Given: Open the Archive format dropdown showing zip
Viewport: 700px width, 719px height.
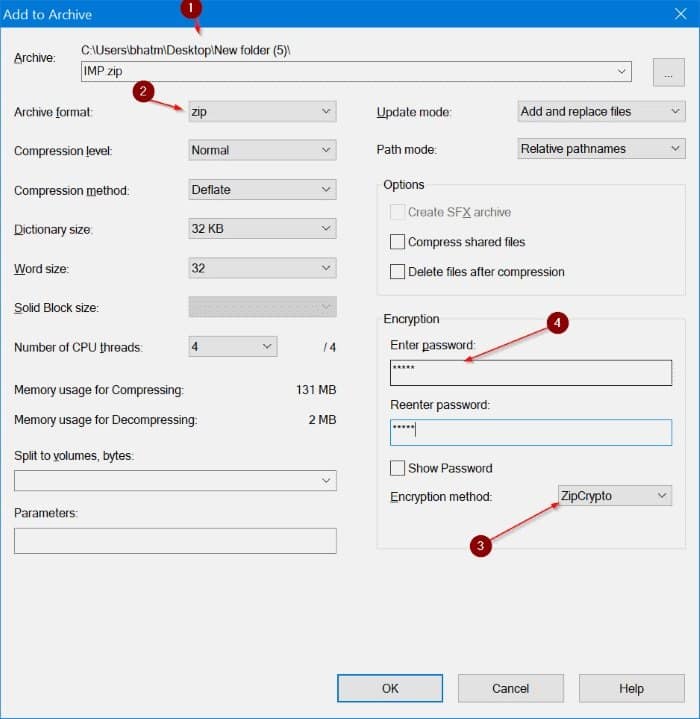Looking at the screenshot, I should click(x=262, y=111).
